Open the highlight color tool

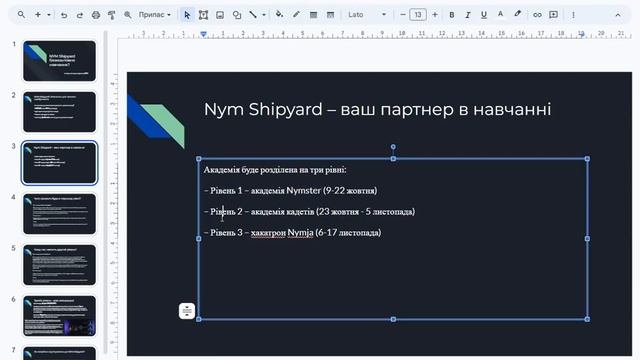(x=518, y=15)
